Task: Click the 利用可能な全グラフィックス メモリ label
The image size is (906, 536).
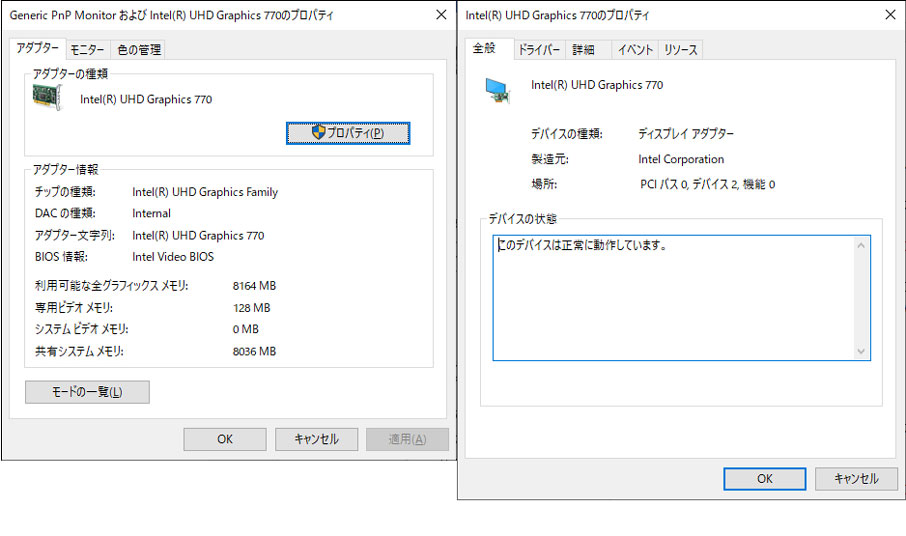Action: click(112, 285)
